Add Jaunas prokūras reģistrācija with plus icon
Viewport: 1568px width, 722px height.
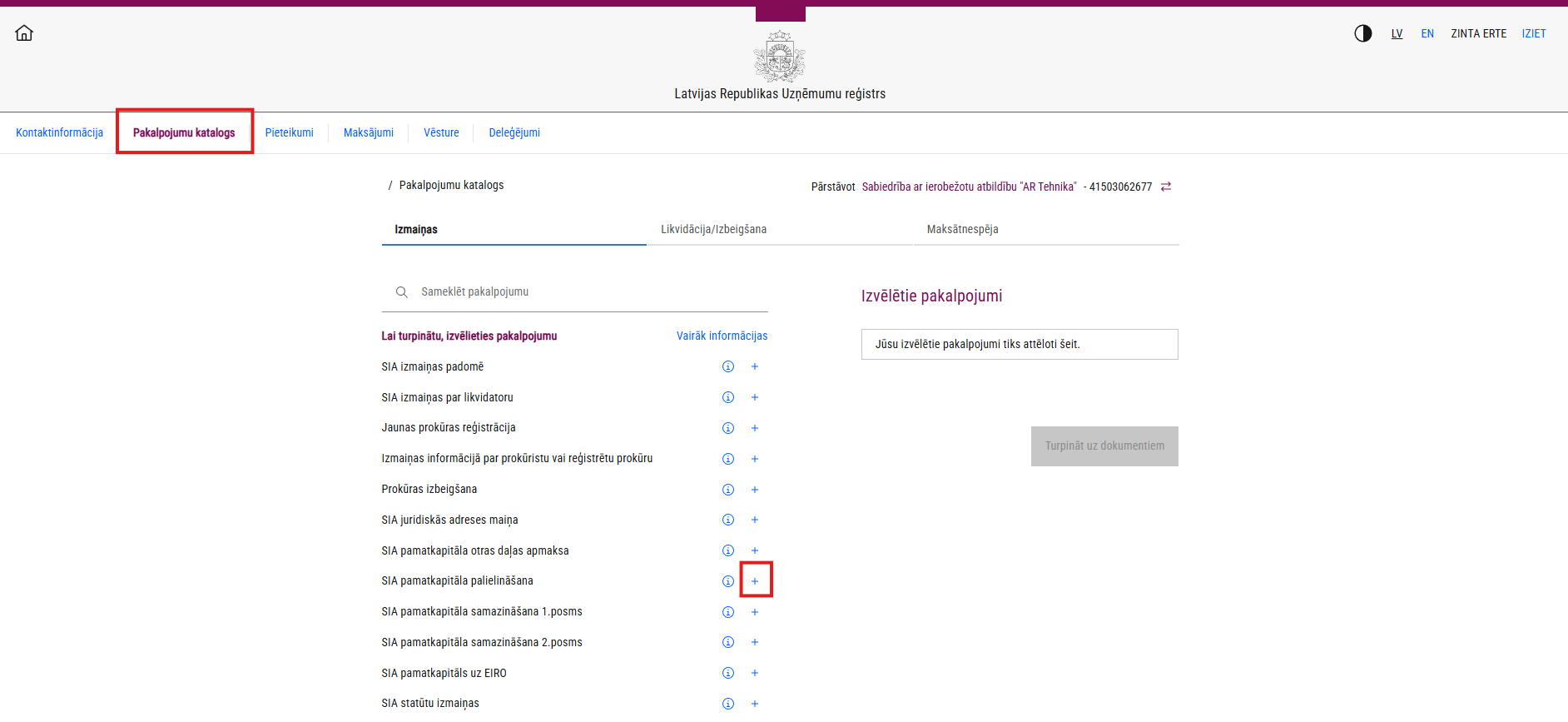pos(755,428)
